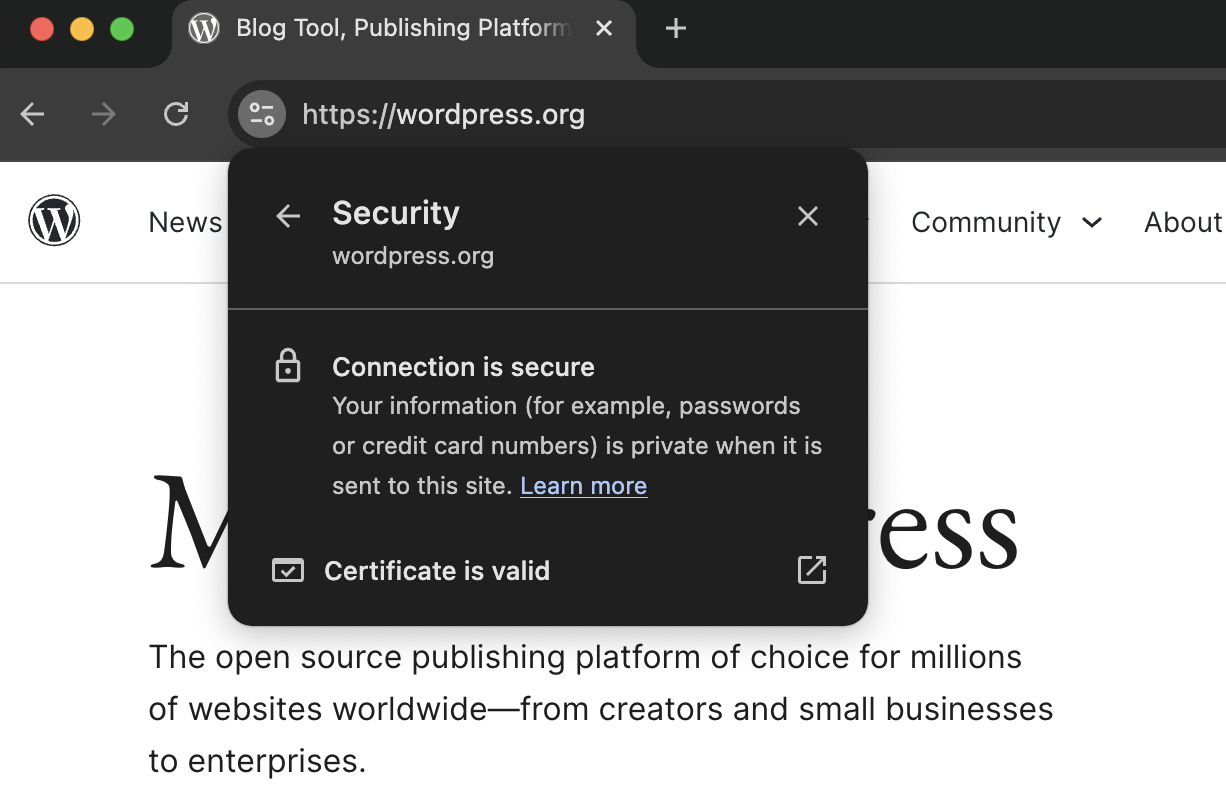Open site settings via the tune icon
The image size is (1226, 800).
coord(260,114)
